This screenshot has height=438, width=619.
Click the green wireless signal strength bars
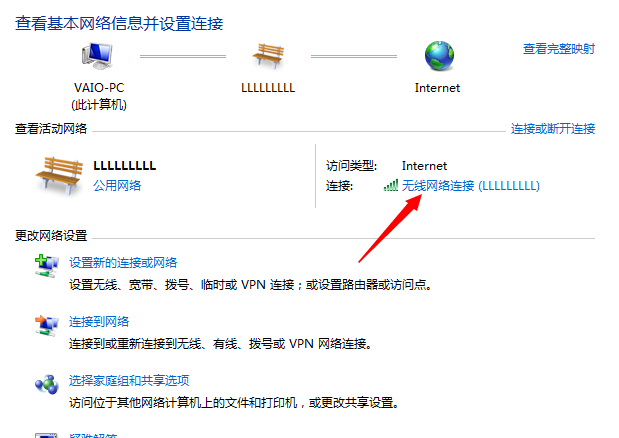[391, 185]
